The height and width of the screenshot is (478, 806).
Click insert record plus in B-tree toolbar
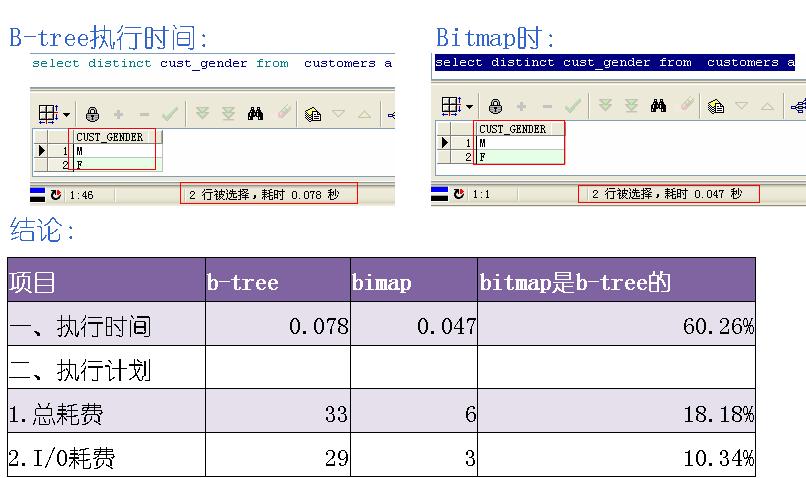(x=119, y=114)
